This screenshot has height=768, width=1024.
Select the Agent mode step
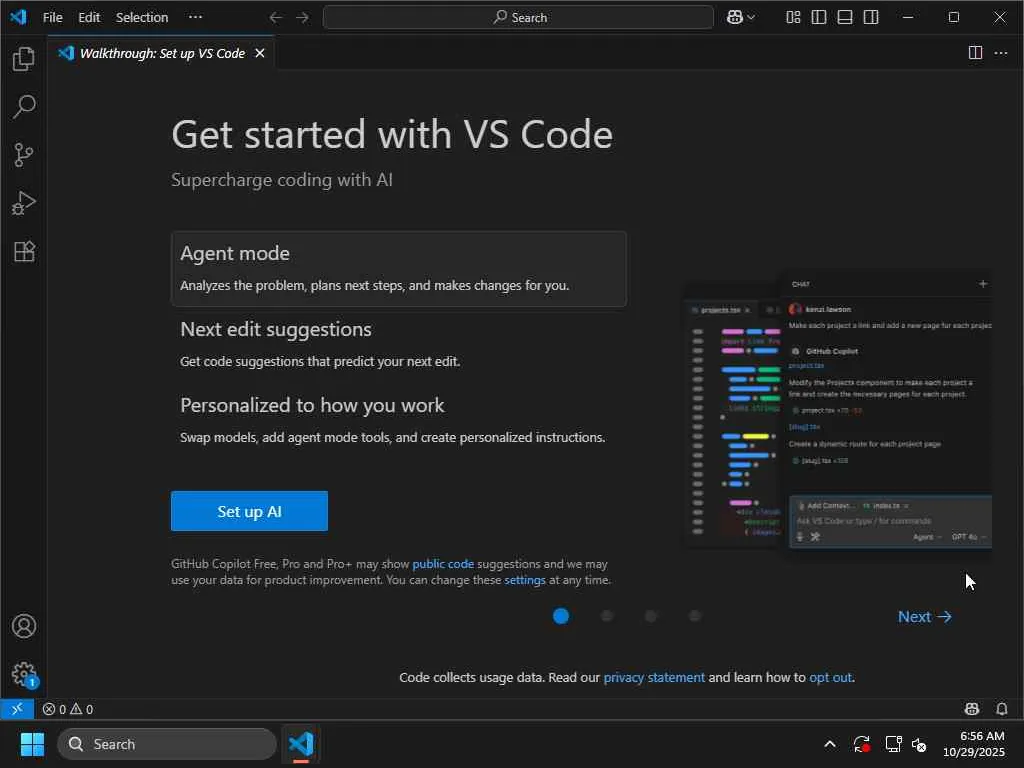pyautogui.click(x=398, y=268)
